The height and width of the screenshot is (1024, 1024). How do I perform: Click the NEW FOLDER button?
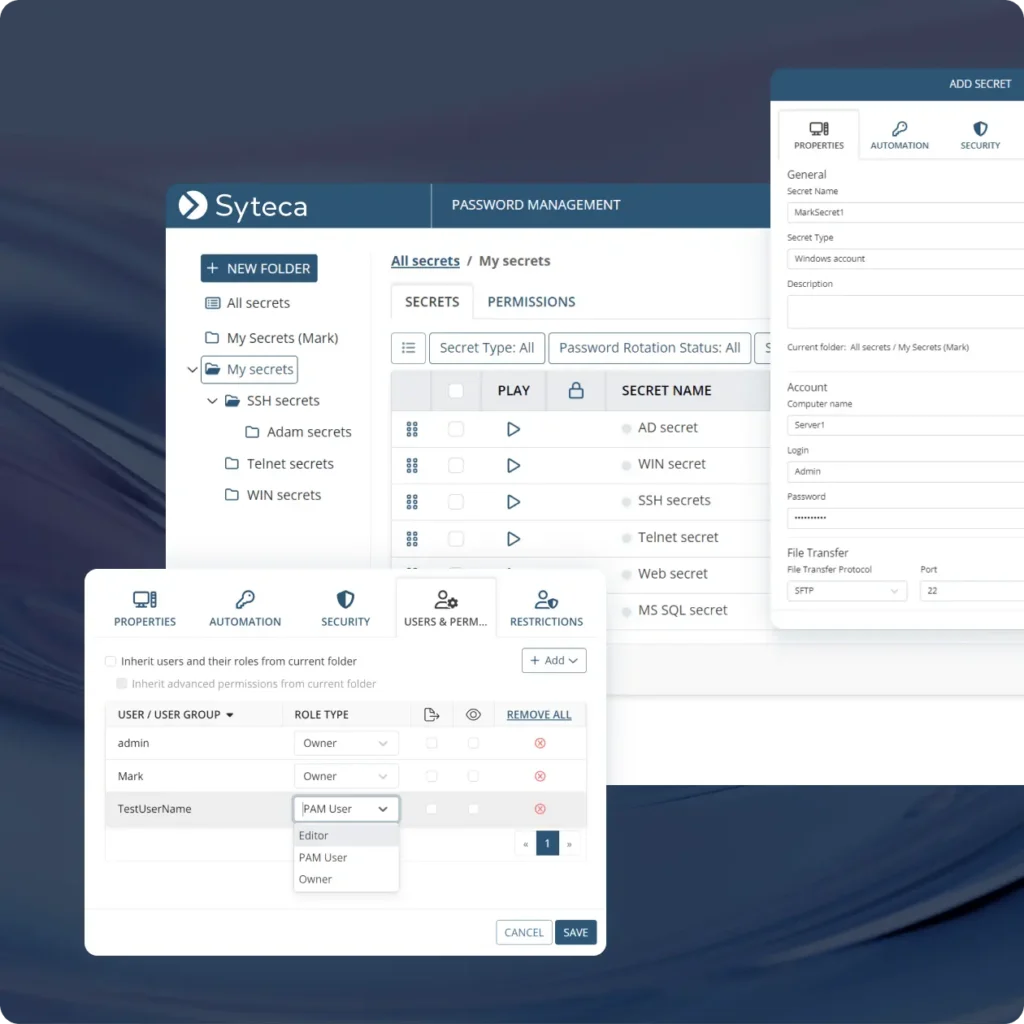pos(259,268)
